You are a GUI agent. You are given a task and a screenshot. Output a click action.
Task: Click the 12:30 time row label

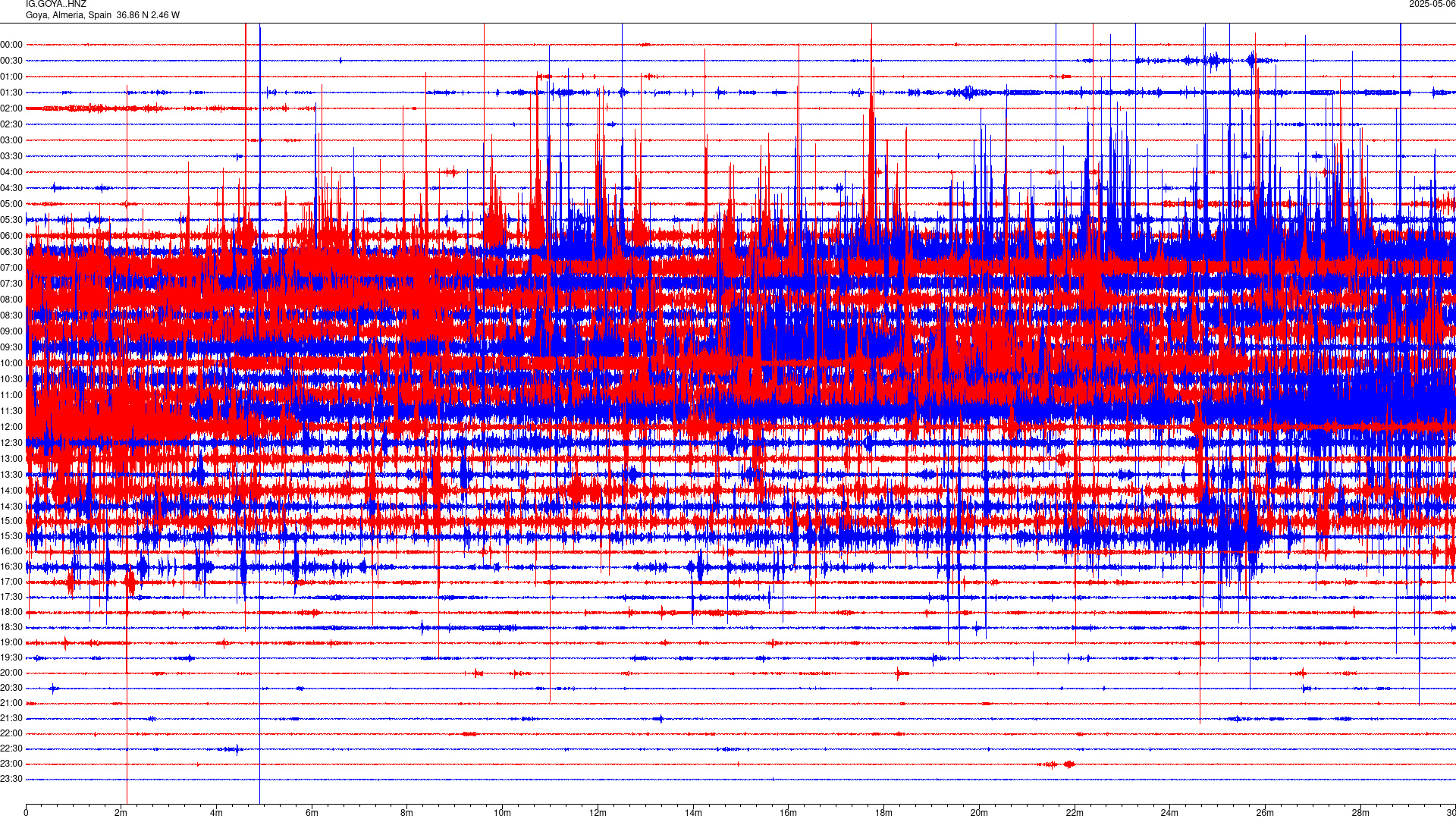11,443
